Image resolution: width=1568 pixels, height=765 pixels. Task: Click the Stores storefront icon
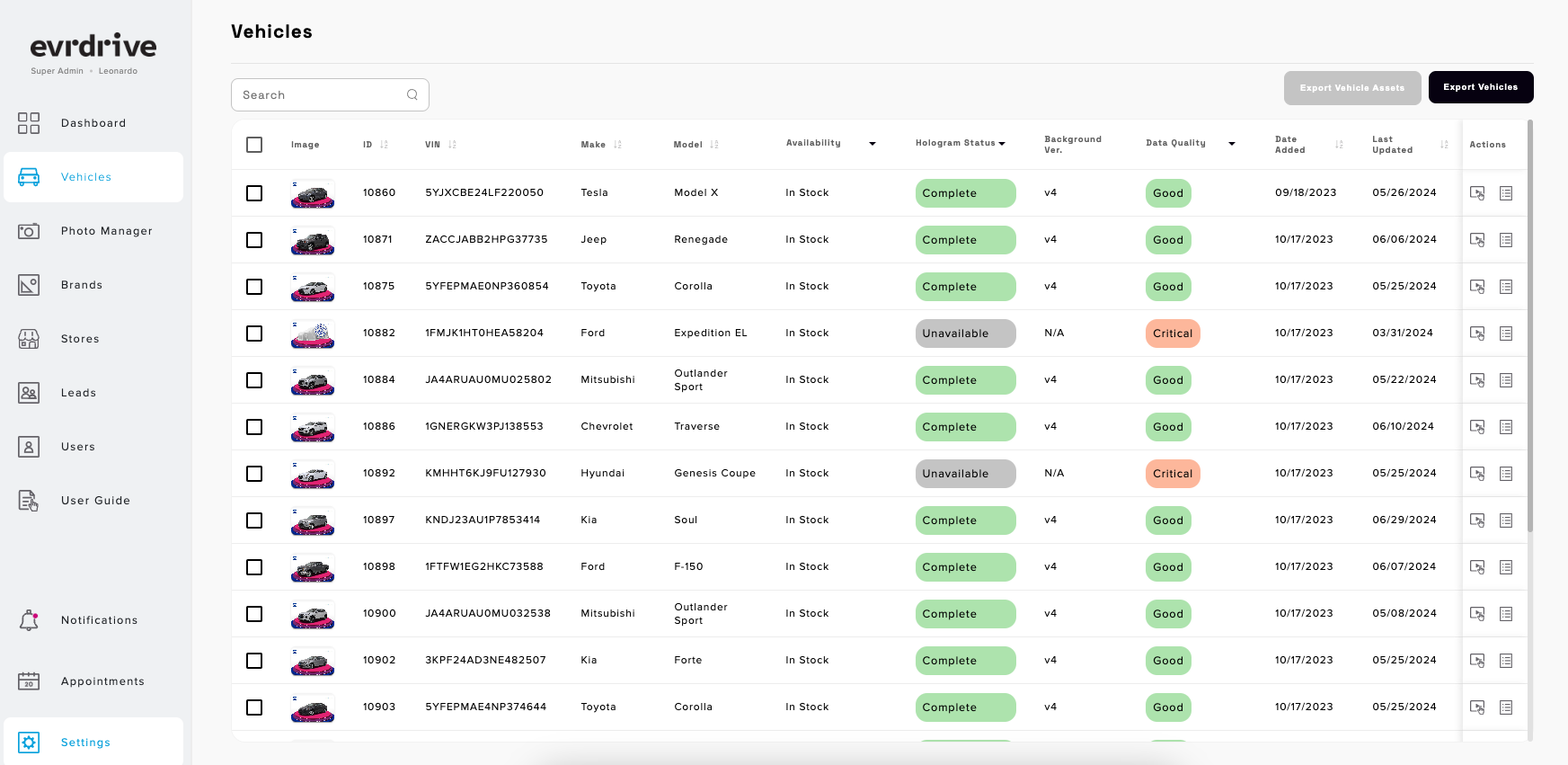[x=29, y=339]
